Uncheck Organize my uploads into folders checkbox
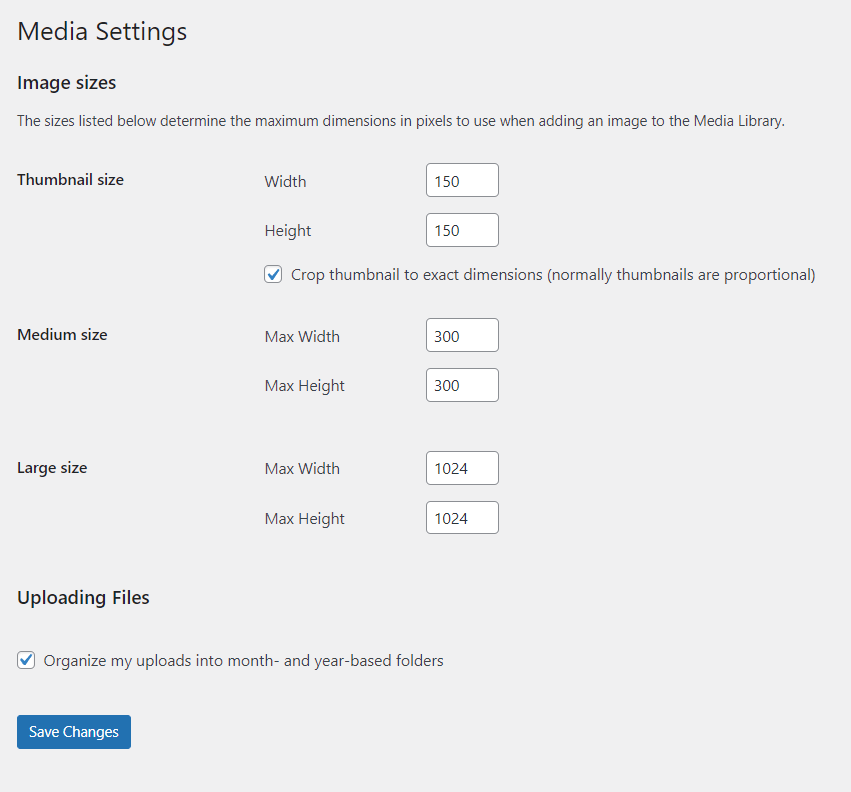The width and height of the screenshot is (851, 792). [26, 660]
